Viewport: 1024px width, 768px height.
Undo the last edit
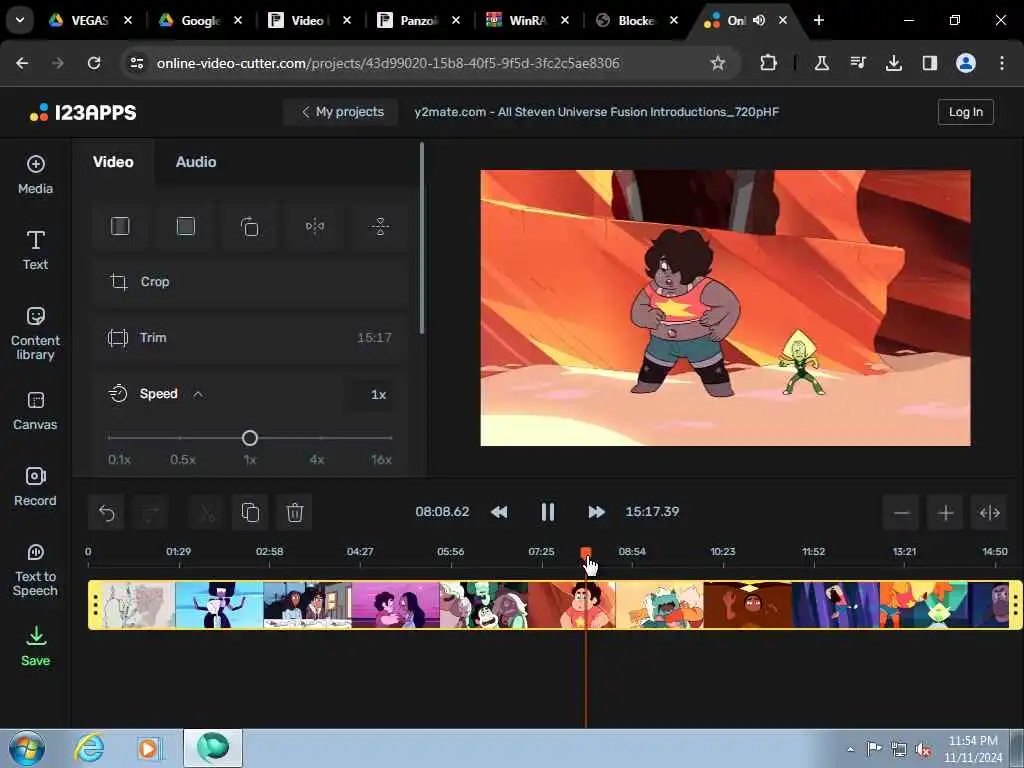pyautogui.click(x=106, y=513)
